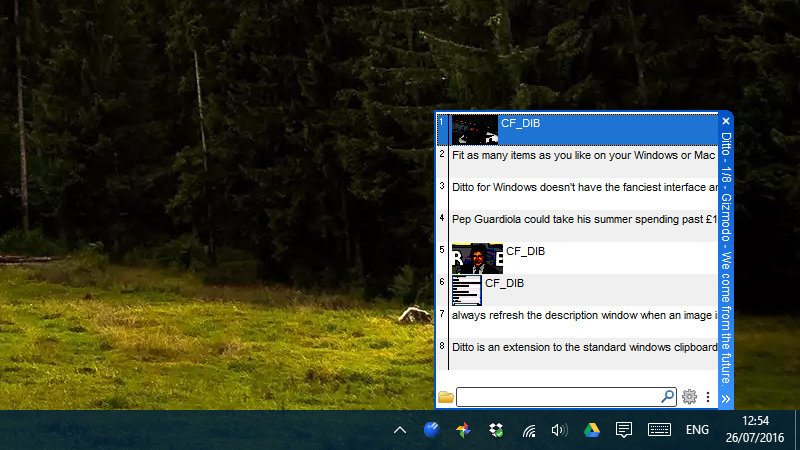800x450 pixels.
Task: Expand Ditto with the double chevron
Action: click(726, 398)
